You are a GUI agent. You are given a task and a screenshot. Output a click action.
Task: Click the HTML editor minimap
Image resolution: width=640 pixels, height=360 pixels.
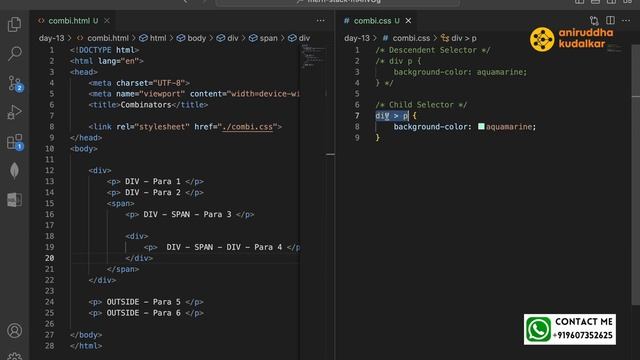313,57
